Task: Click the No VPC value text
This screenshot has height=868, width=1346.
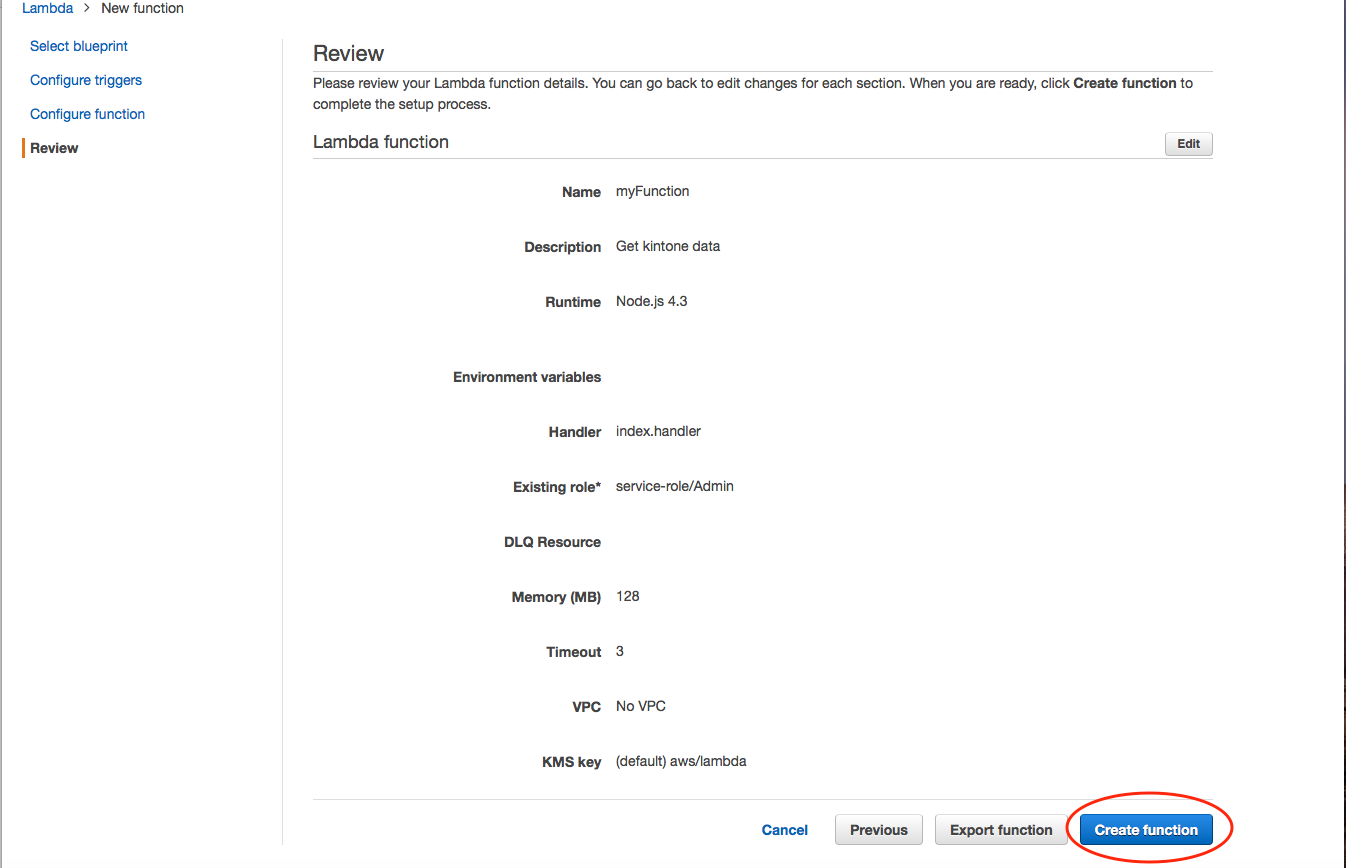Action: click(x=640, y=706)
